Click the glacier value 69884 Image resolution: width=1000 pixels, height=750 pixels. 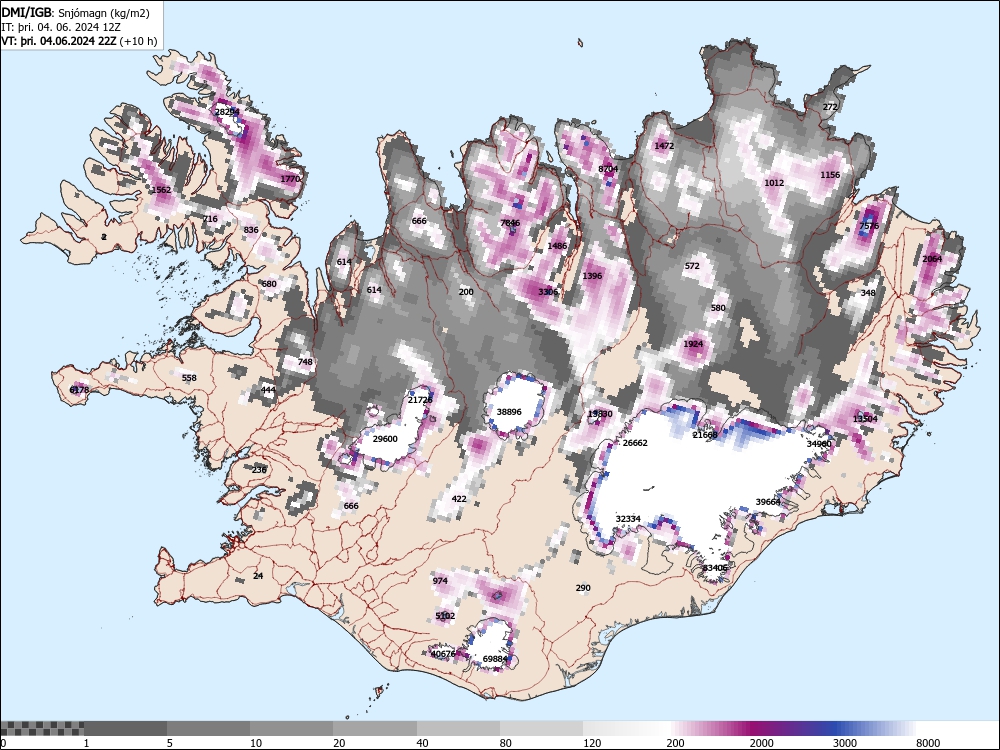point(496,659)
